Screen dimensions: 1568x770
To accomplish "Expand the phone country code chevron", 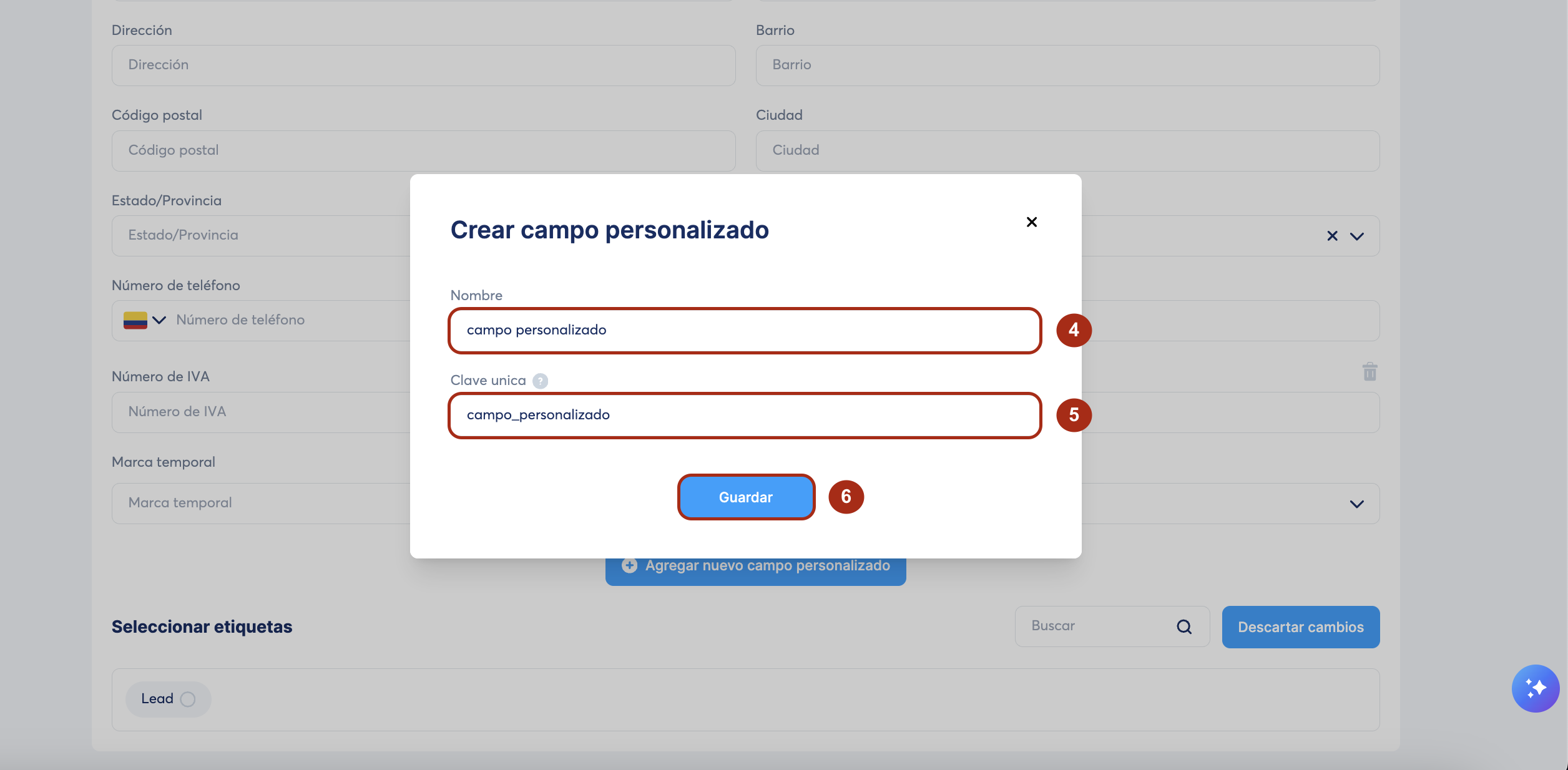I will pos(159,320).
